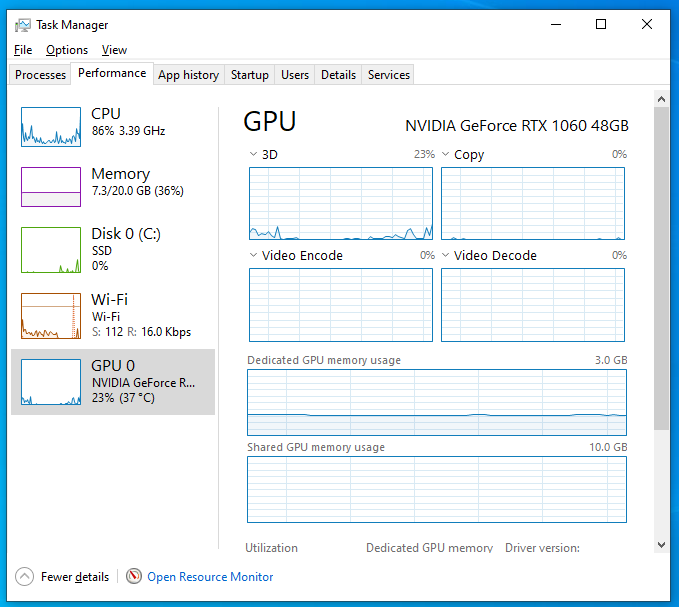The width and height of the screenshot is (679, 607).
Task: Minimize the Task Manager window
Action: pos(556,24)
